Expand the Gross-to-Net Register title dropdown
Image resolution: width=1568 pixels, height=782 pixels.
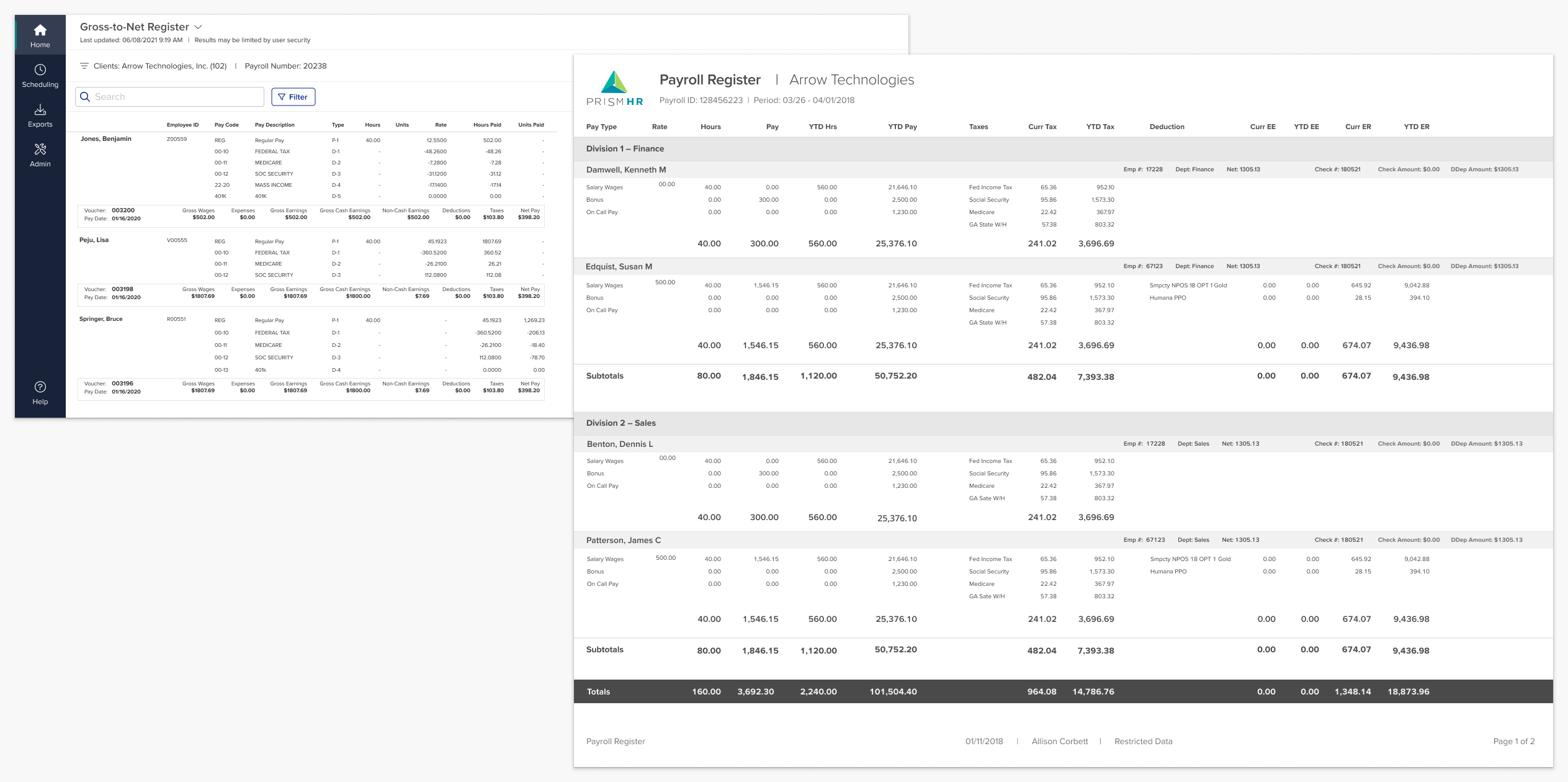click(199, 27)
